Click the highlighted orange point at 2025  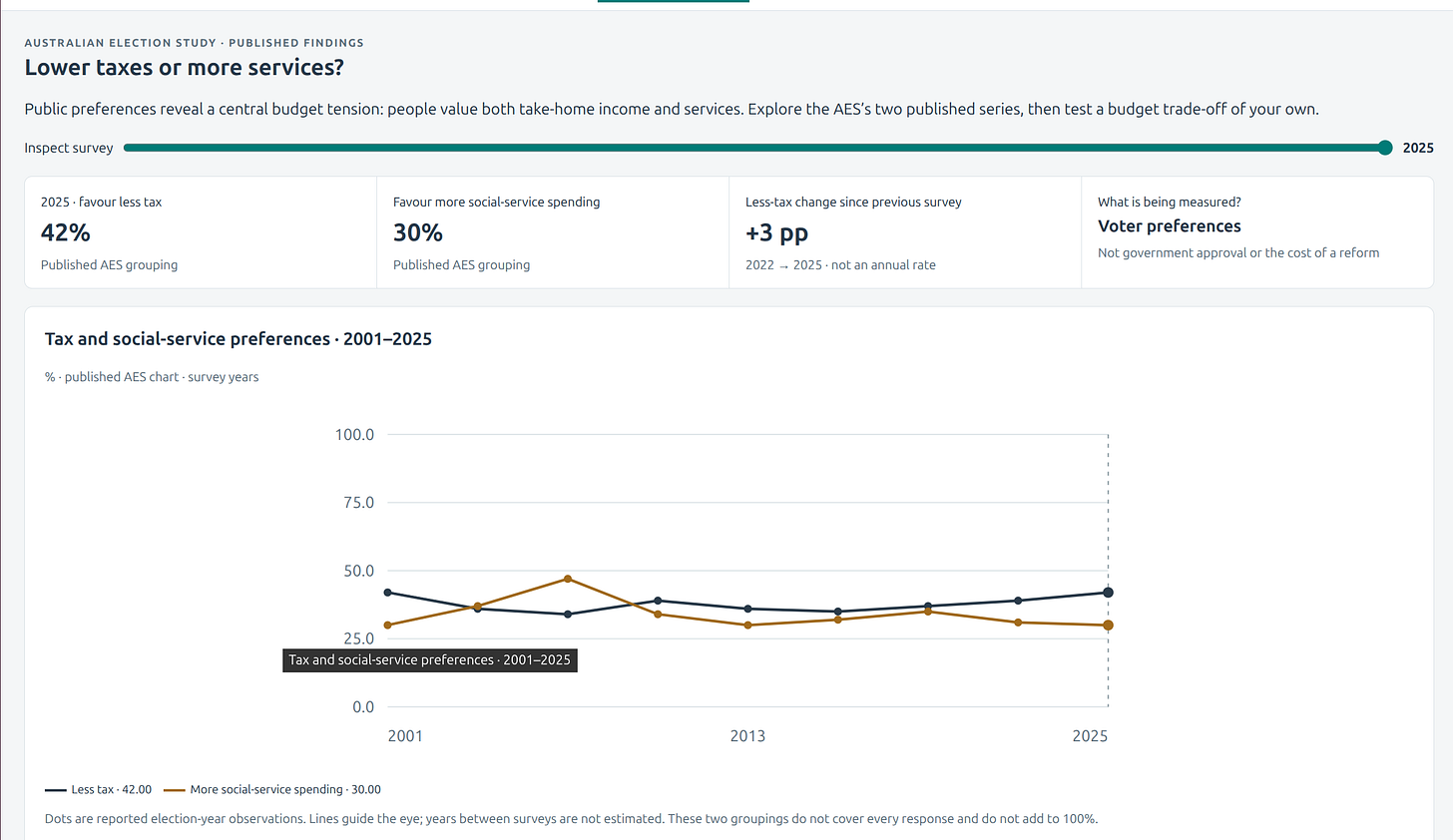tap(1108, 626)
